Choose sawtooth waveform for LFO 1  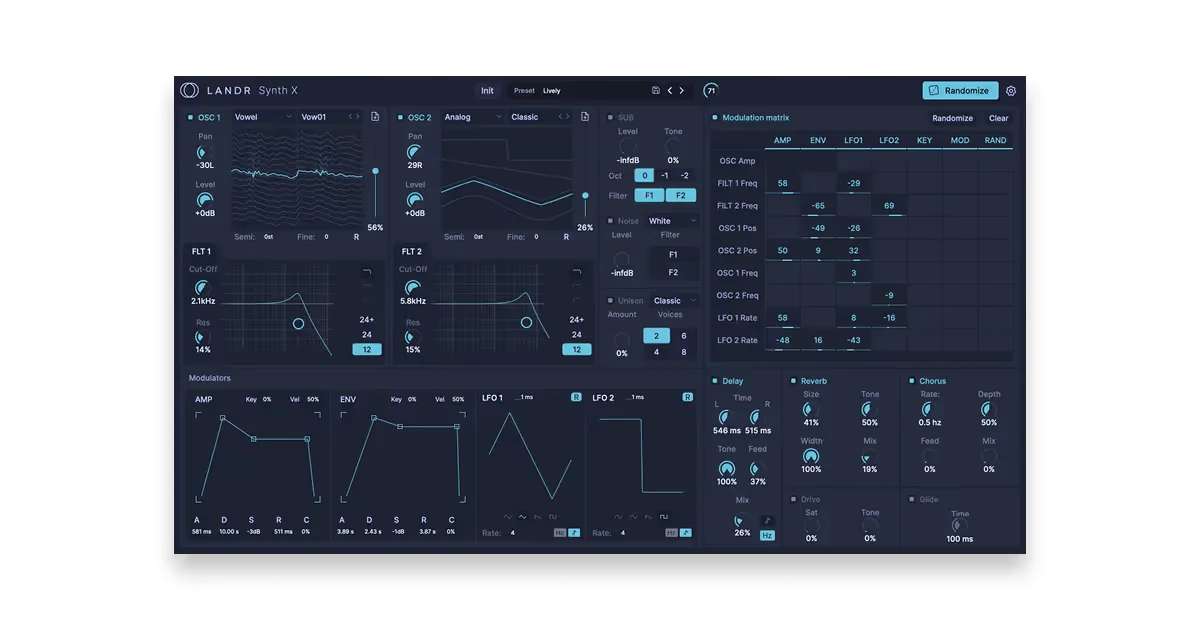click(x=537, y=517)
